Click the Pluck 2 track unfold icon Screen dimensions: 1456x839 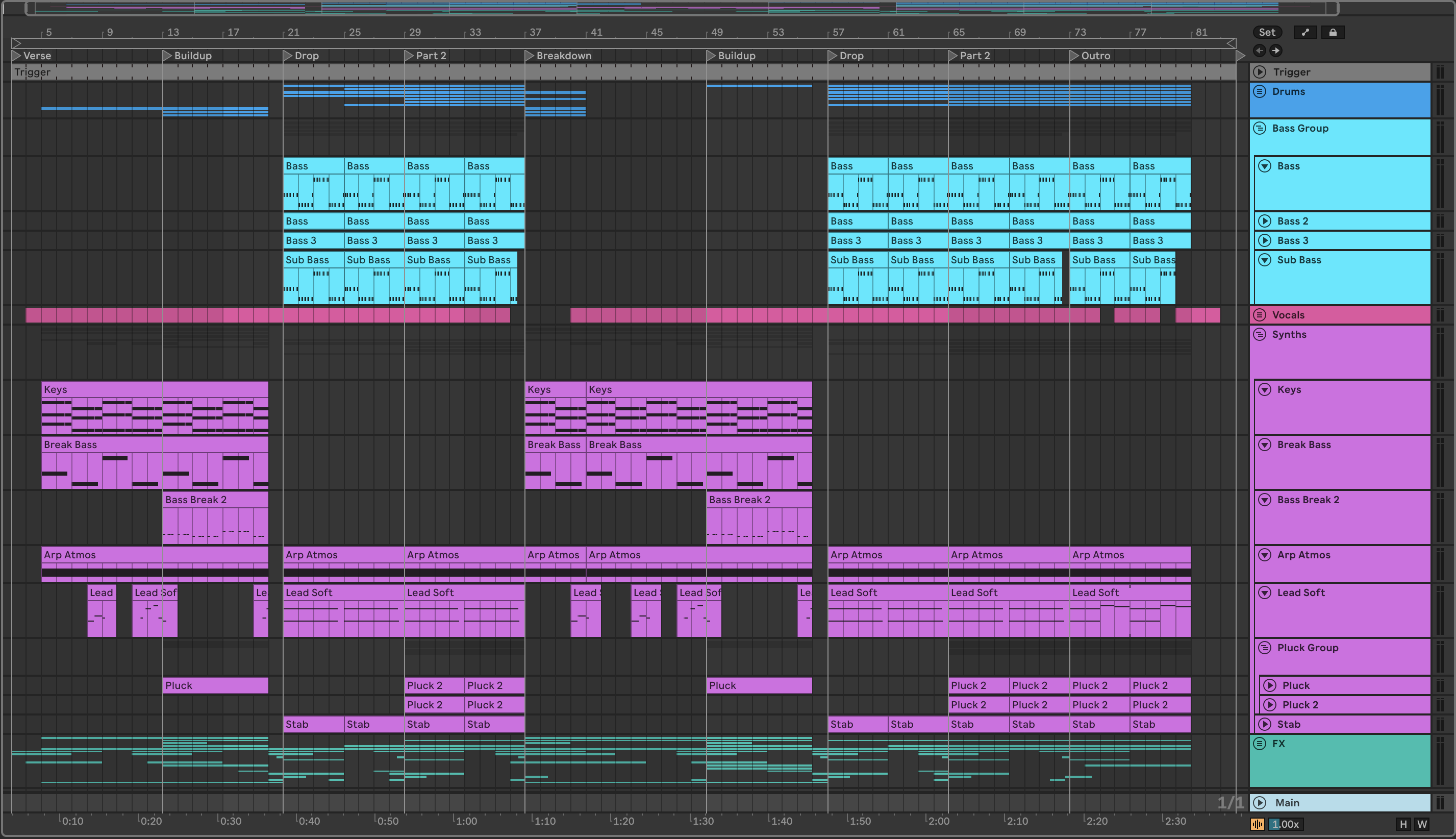[x=1270, y=705]
